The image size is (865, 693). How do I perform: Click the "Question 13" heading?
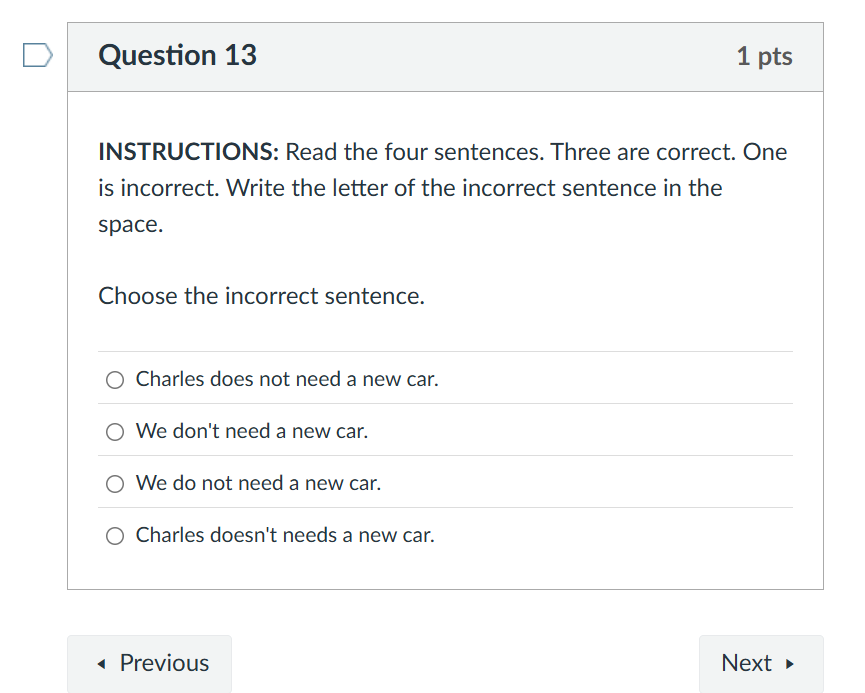[177, 56]
